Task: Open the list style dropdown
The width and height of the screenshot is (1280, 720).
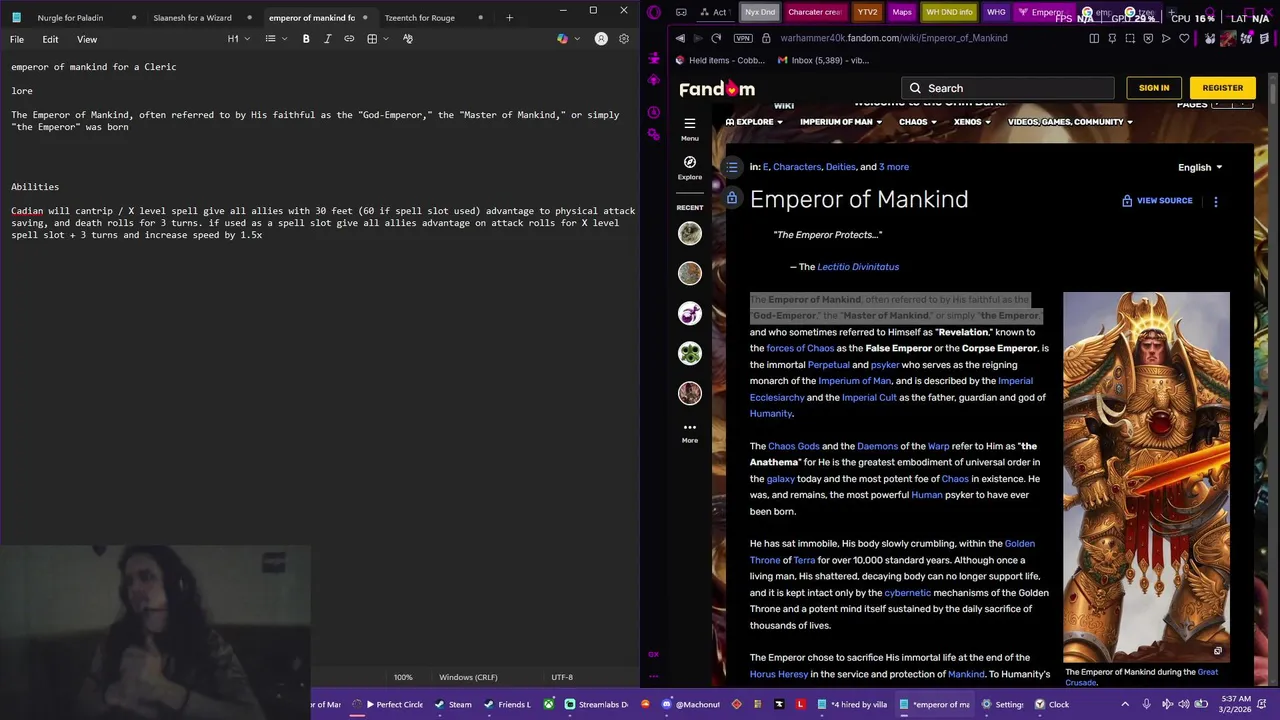Action: [276, 39]
